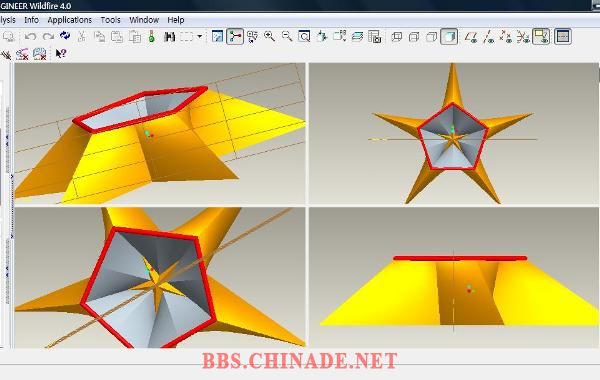Click the Undo arrow
This screenshot has width=600, height=380.
point(30,37)
